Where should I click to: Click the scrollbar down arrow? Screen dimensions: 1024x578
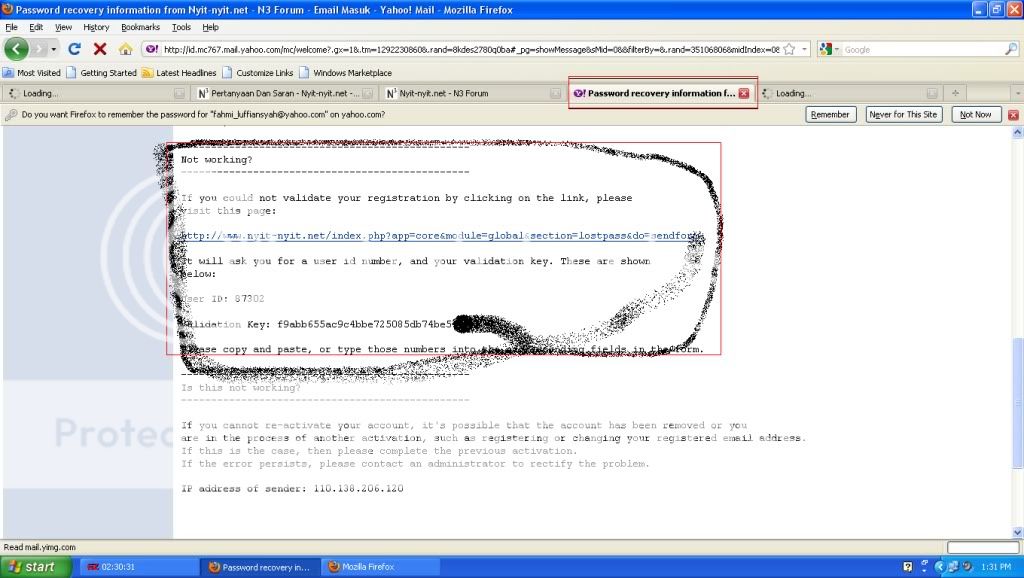point(1017,533)
